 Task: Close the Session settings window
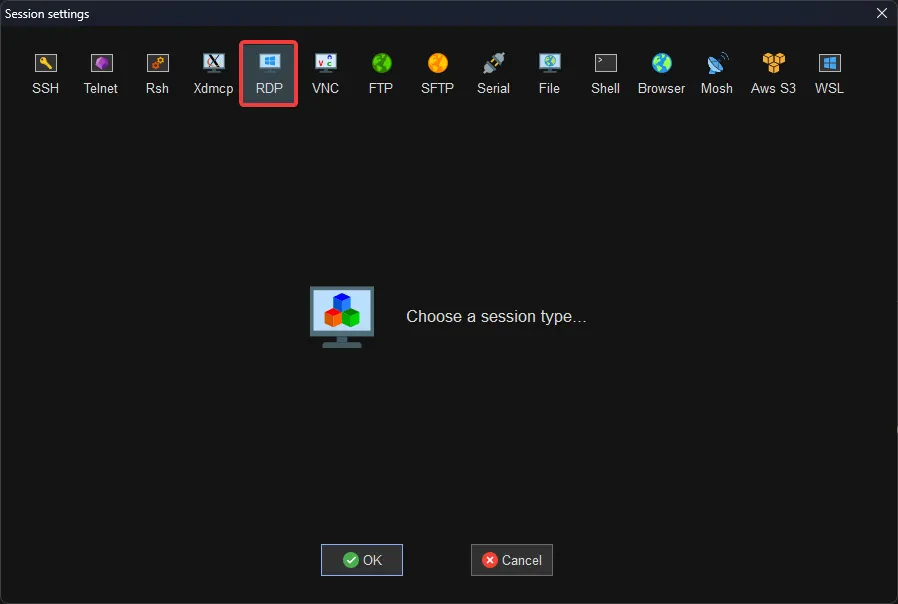(x=881, y=13)
